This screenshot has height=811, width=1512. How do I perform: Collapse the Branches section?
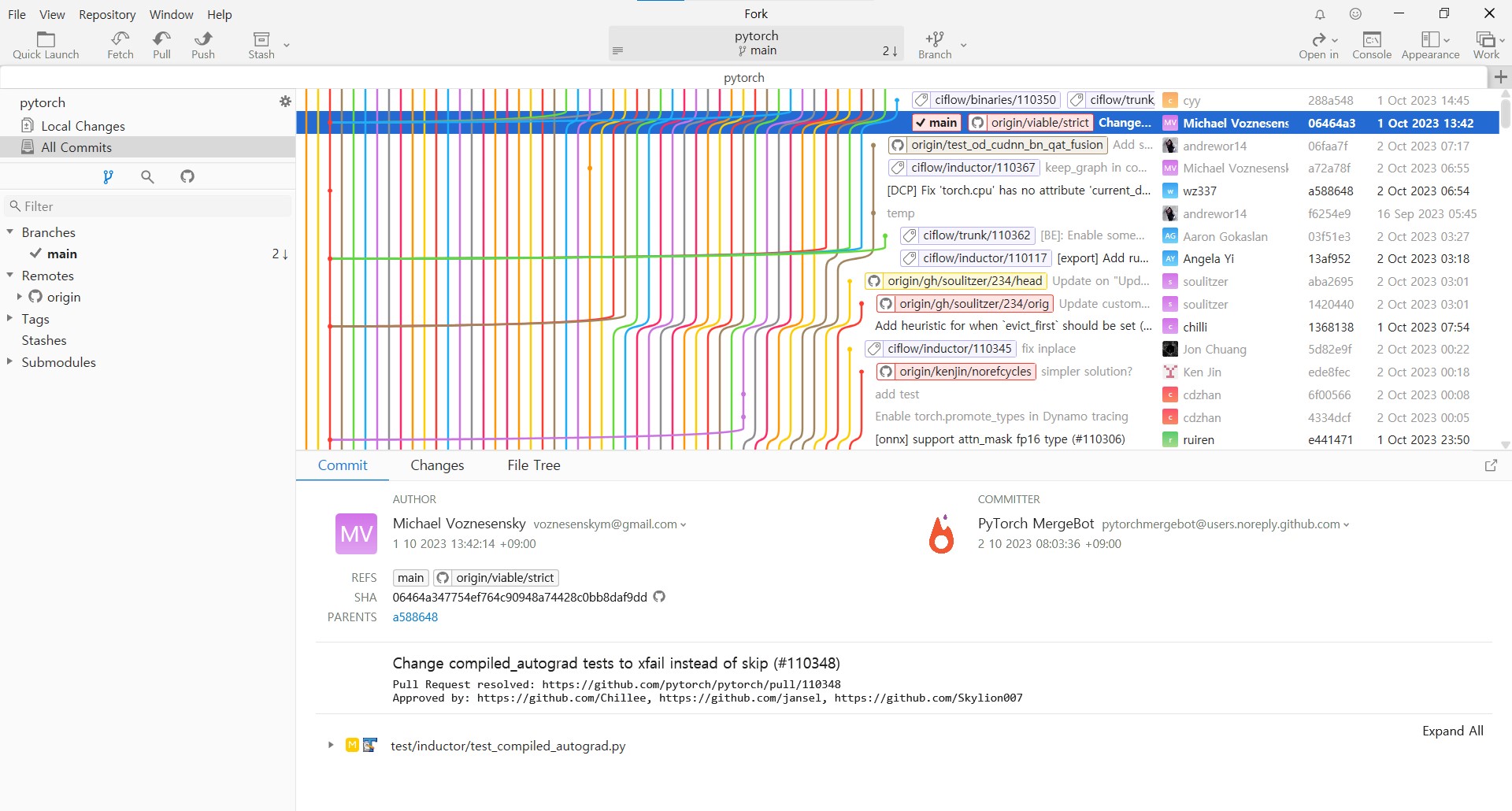click(x=10, y=232)
